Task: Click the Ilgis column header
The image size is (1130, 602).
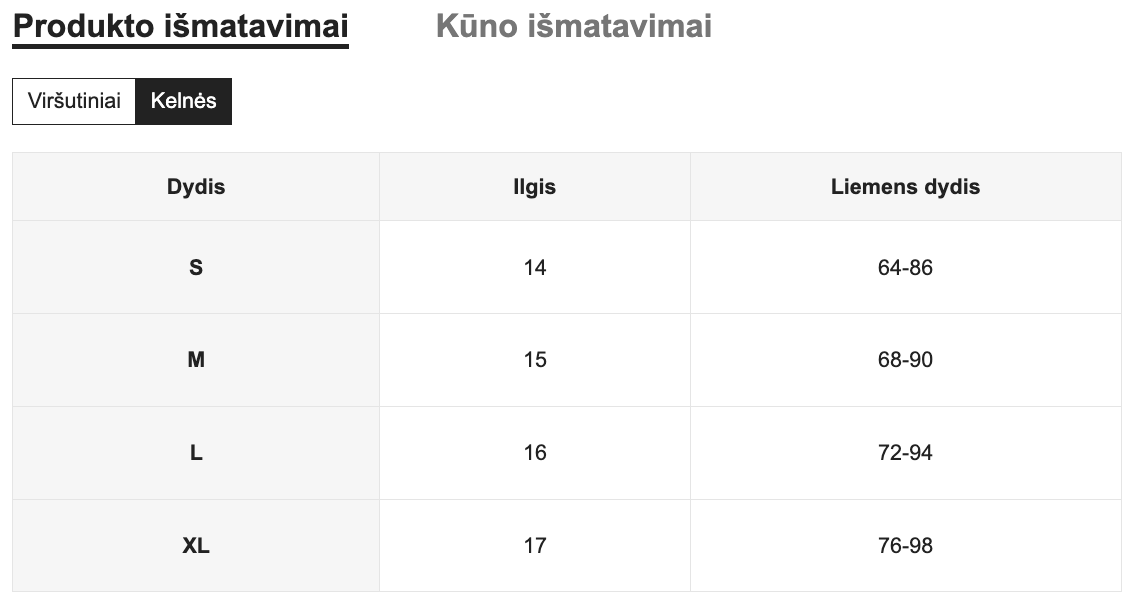Action: click(x=535, y=187)
